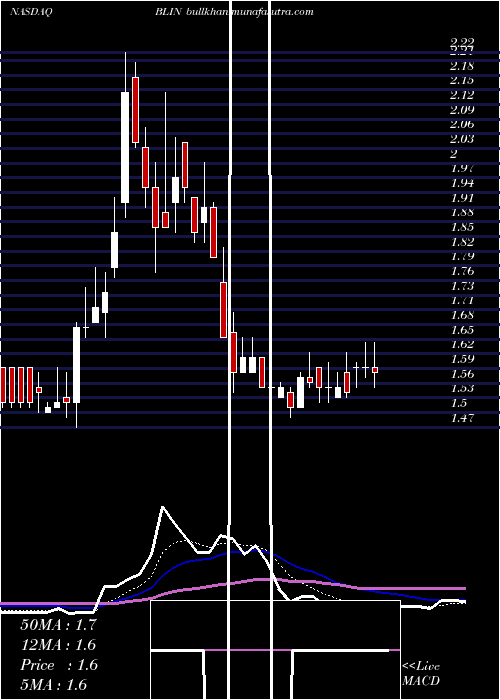Click the 1.5 price axis label

click(x=459, y=403)
